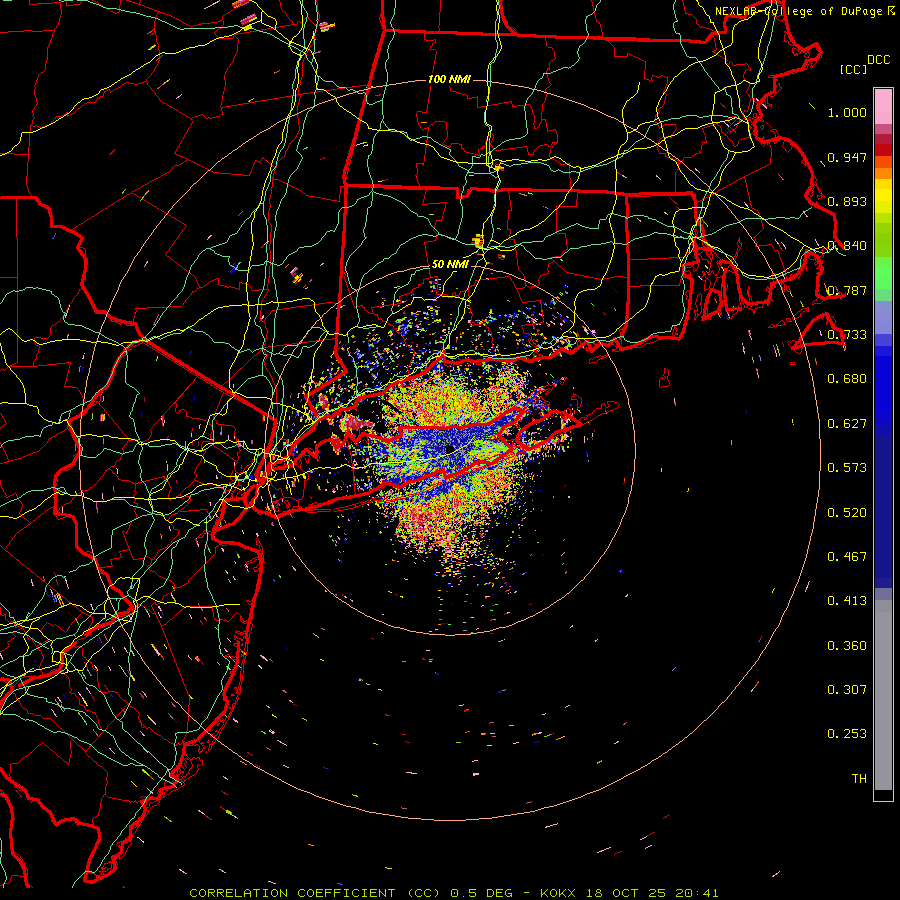Click the 0.787 legend value

pyautogui.click(x=847, y=290)
